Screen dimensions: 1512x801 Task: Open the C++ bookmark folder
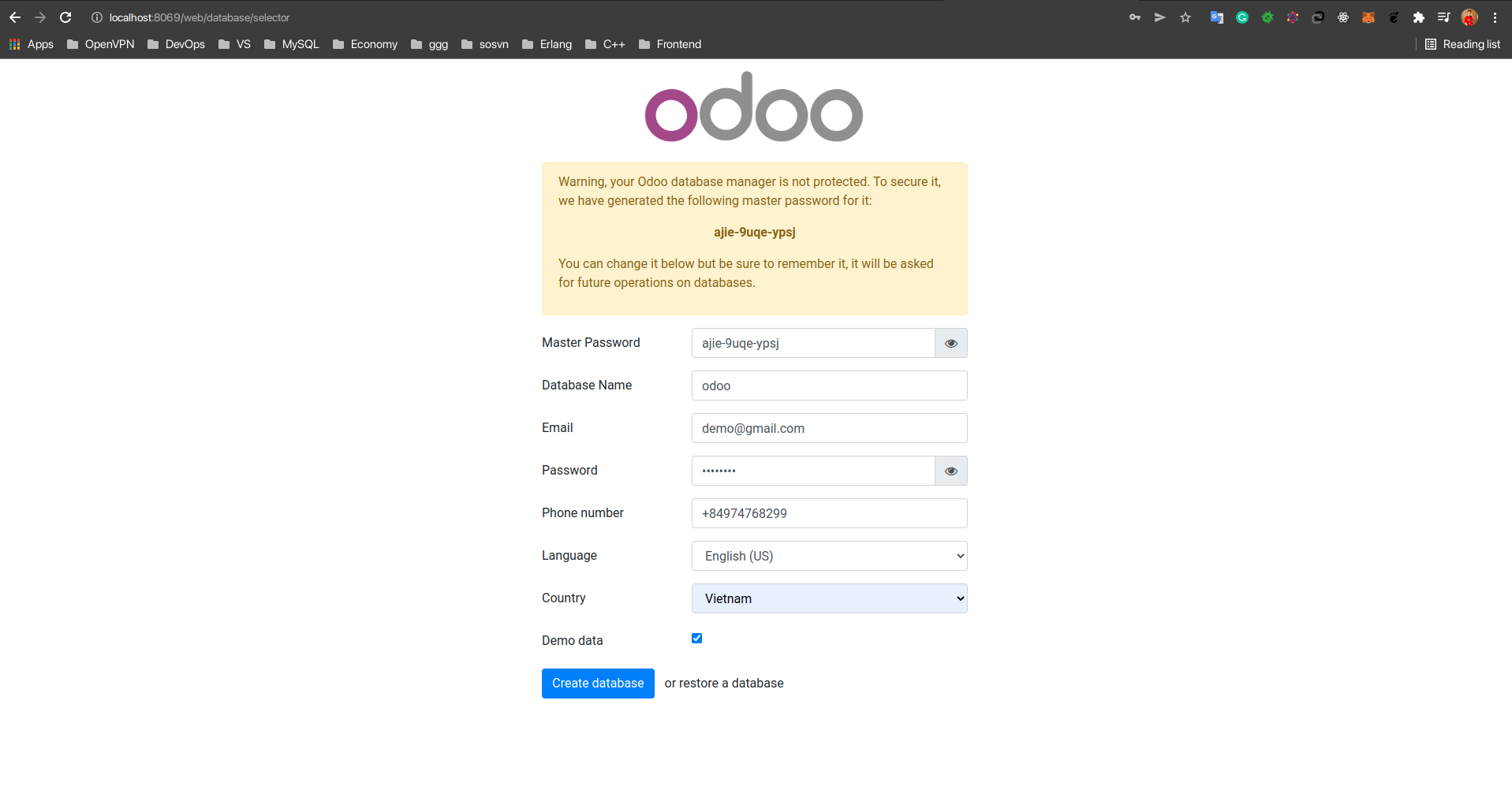606,44
